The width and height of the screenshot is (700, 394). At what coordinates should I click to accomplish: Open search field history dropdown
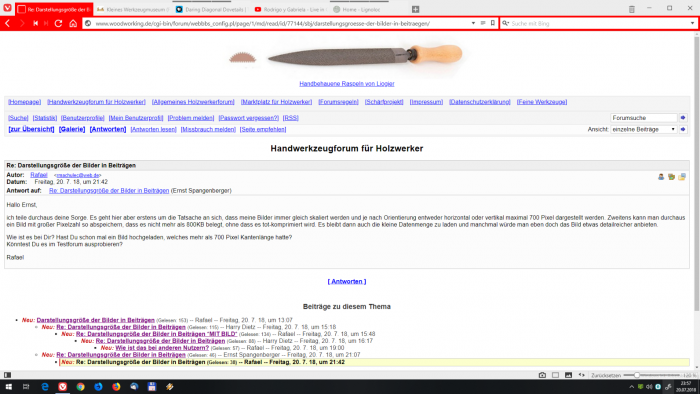[x=692, y=23]
